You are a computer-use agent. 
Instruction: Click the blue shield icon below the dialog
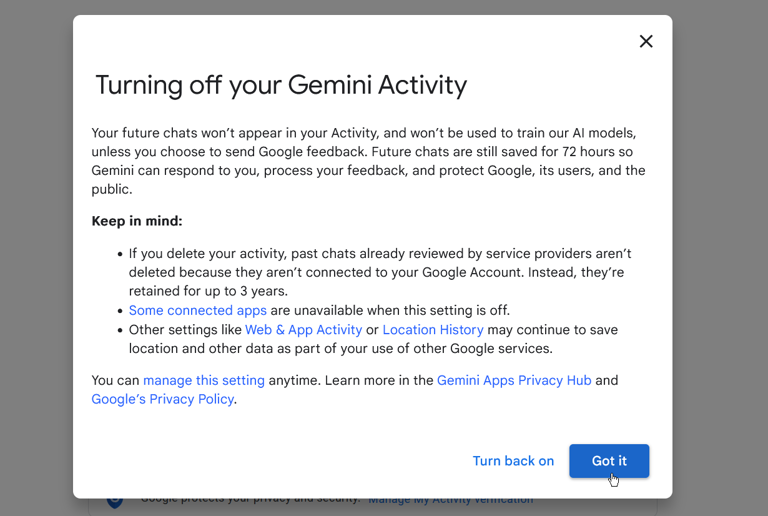click(x=115, y=500)
